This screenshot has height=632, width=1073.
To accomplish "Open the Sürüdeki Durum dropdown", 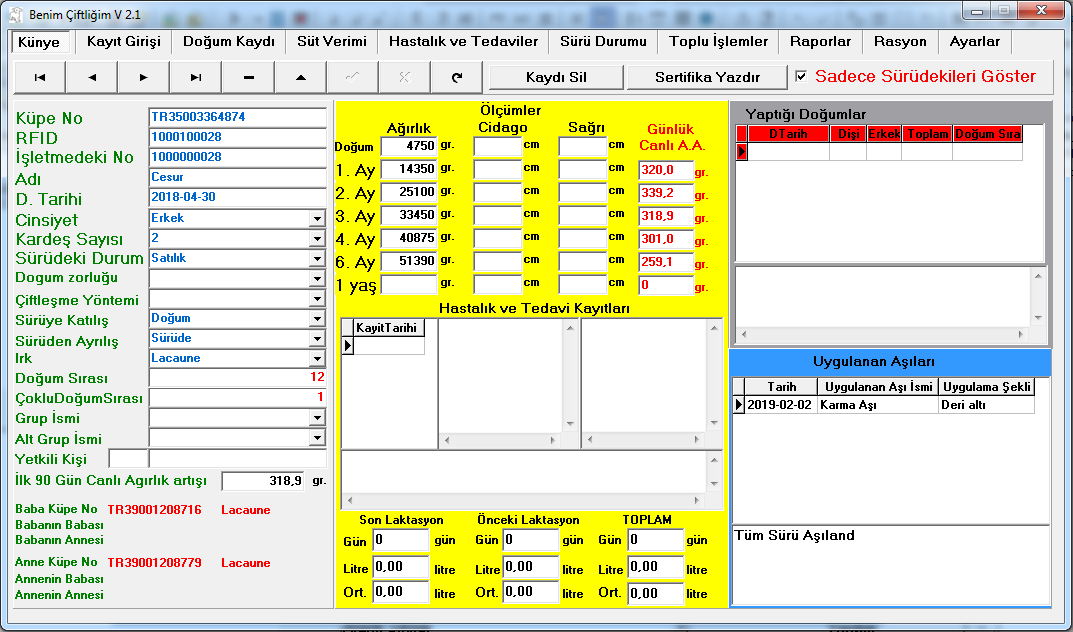I will pos(317,258).
